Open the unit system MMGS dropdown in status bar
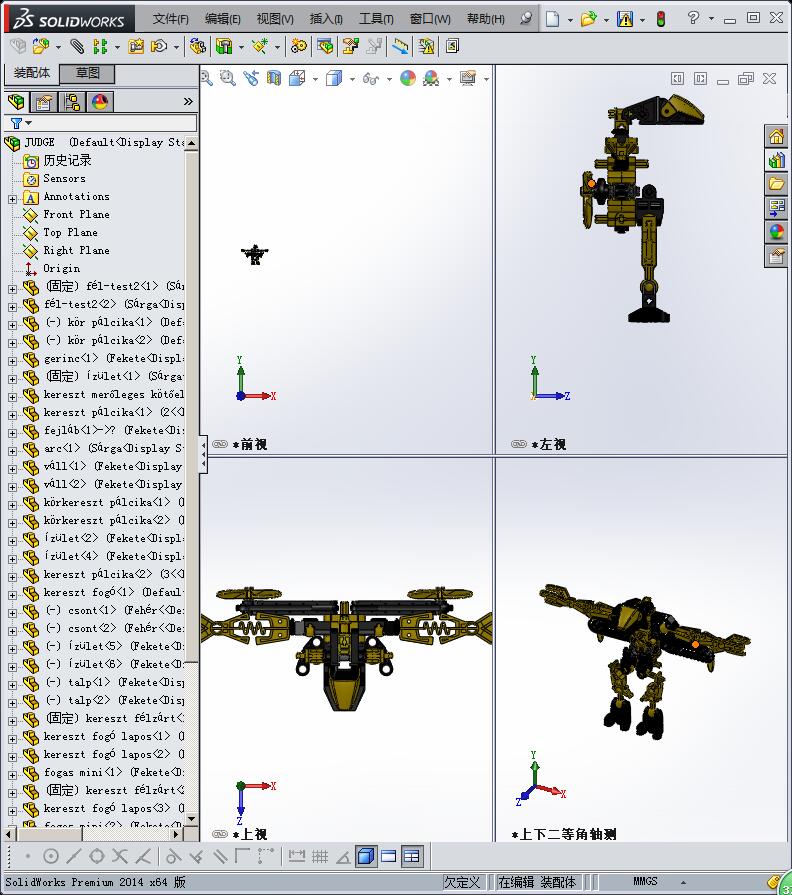The height and width of the screenshot is (895, 792). (x=683, y=882)
